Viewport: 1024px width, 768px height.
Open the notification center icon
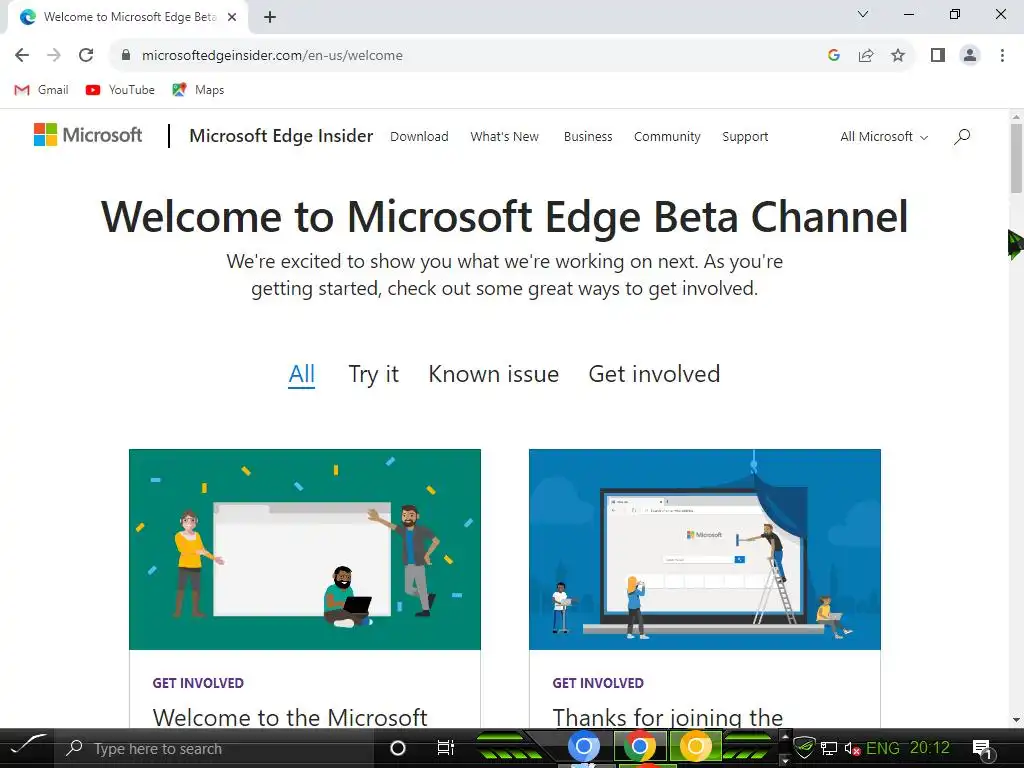(983, 750)
